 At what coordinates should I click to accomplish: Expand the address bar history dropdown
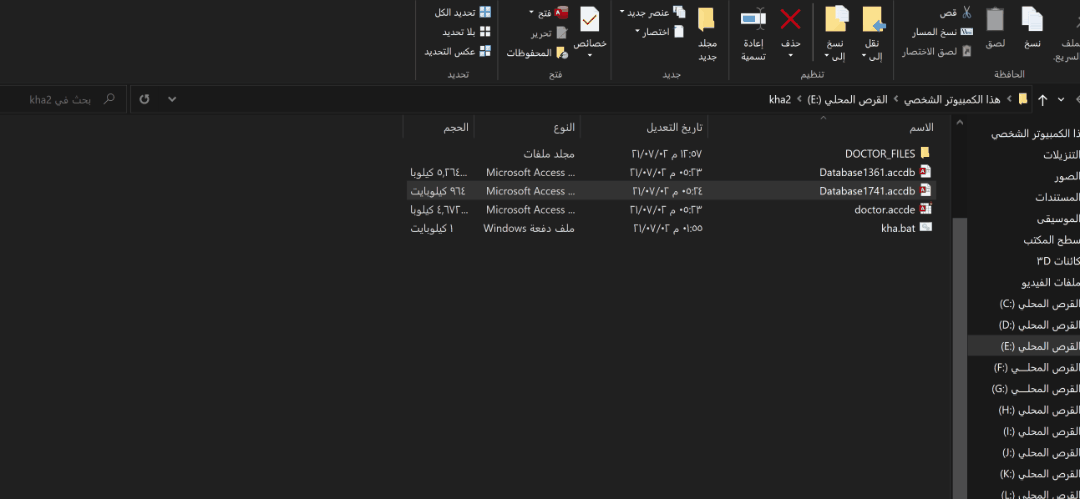coord(172,100)
